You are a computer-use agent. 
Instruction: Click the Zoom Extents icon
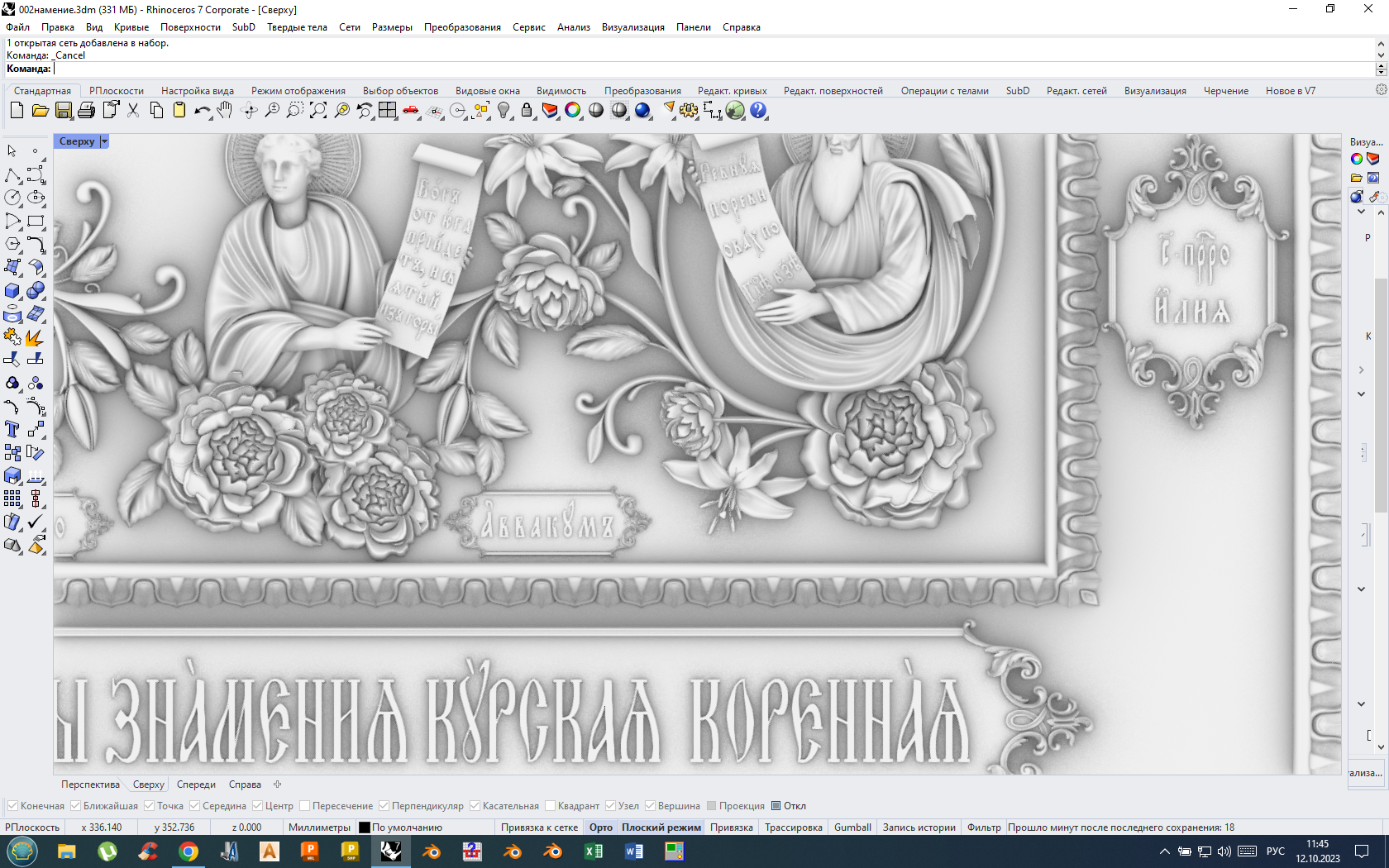point(318,110)
